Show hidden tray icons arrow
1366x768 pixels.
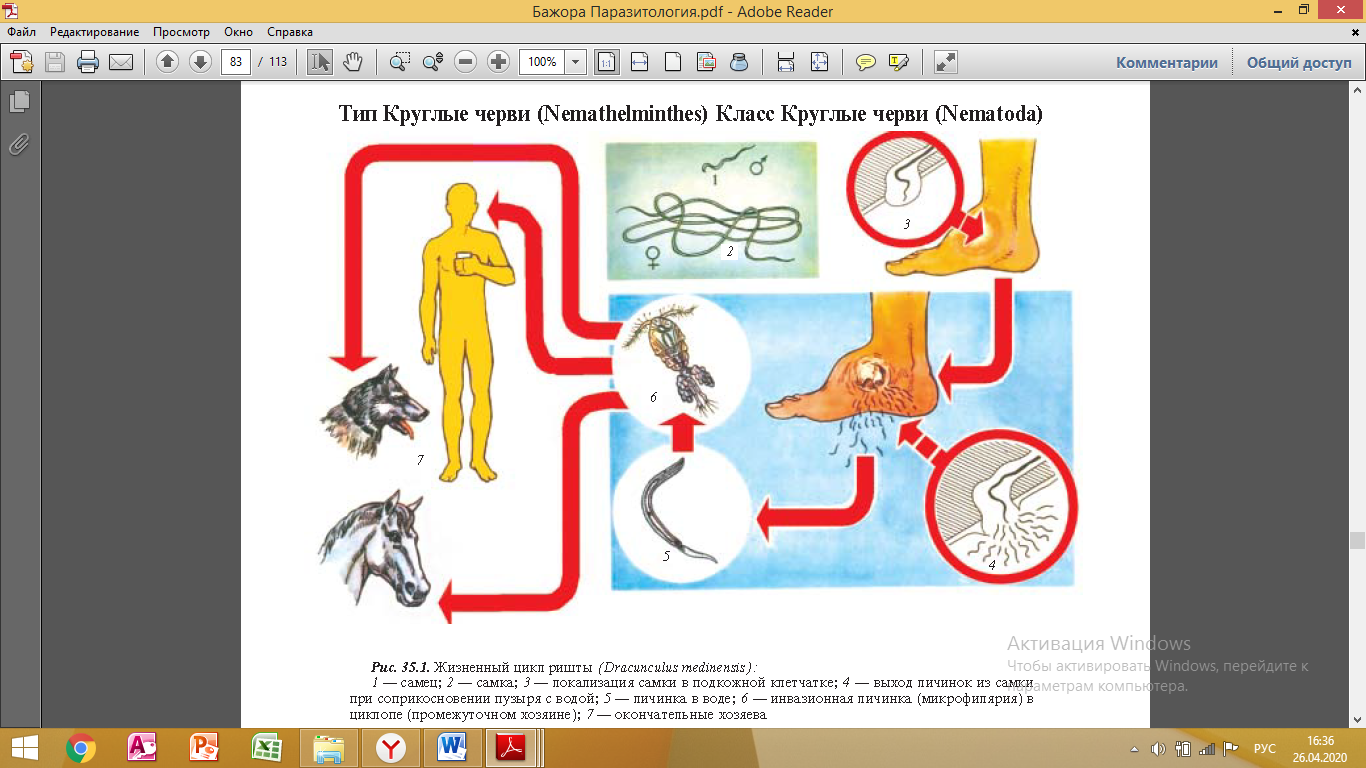coord(1134,749)
